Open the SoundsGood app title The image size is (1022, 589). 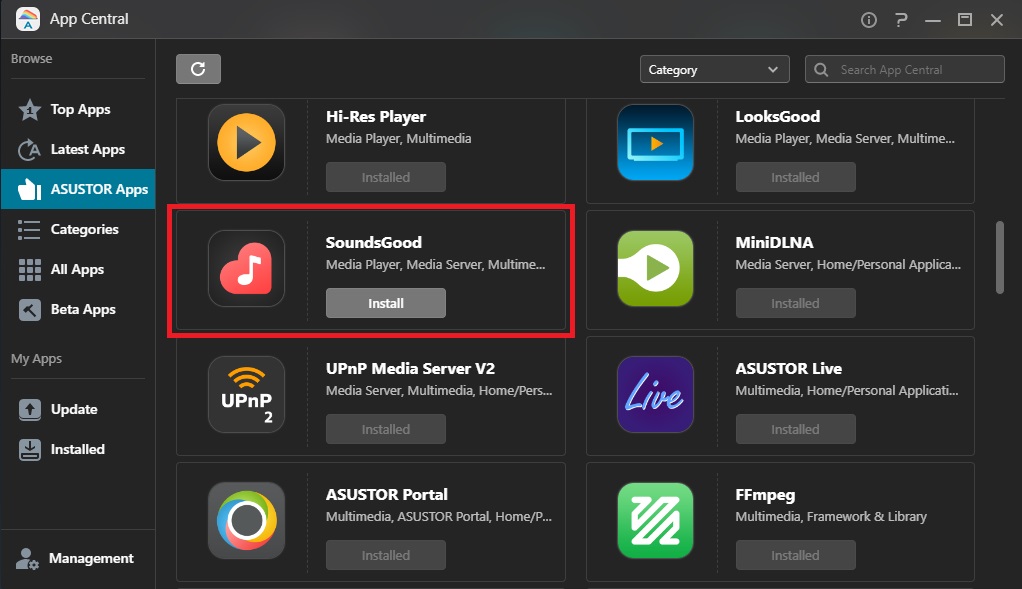373,242
